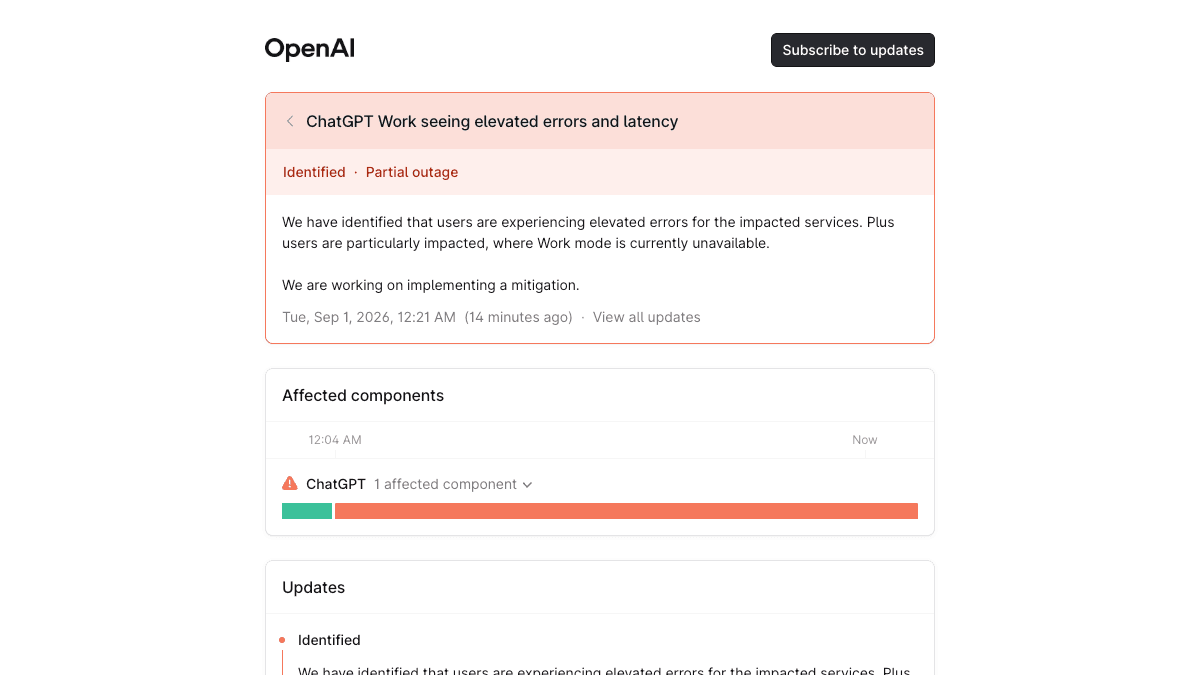Click the OpenAI logo
This screenshot has height=675, width=1200.
(309, 49)
